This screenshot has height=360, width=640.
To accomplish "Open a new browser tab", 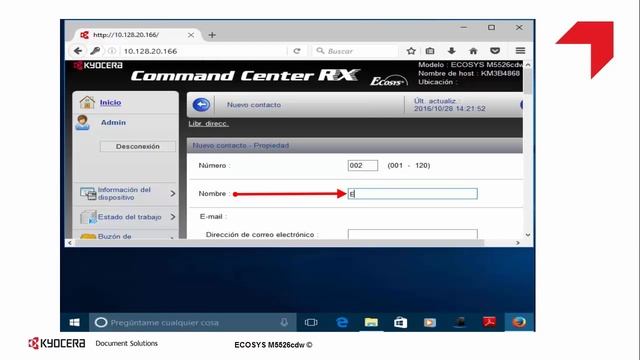I will click(212, 35).
